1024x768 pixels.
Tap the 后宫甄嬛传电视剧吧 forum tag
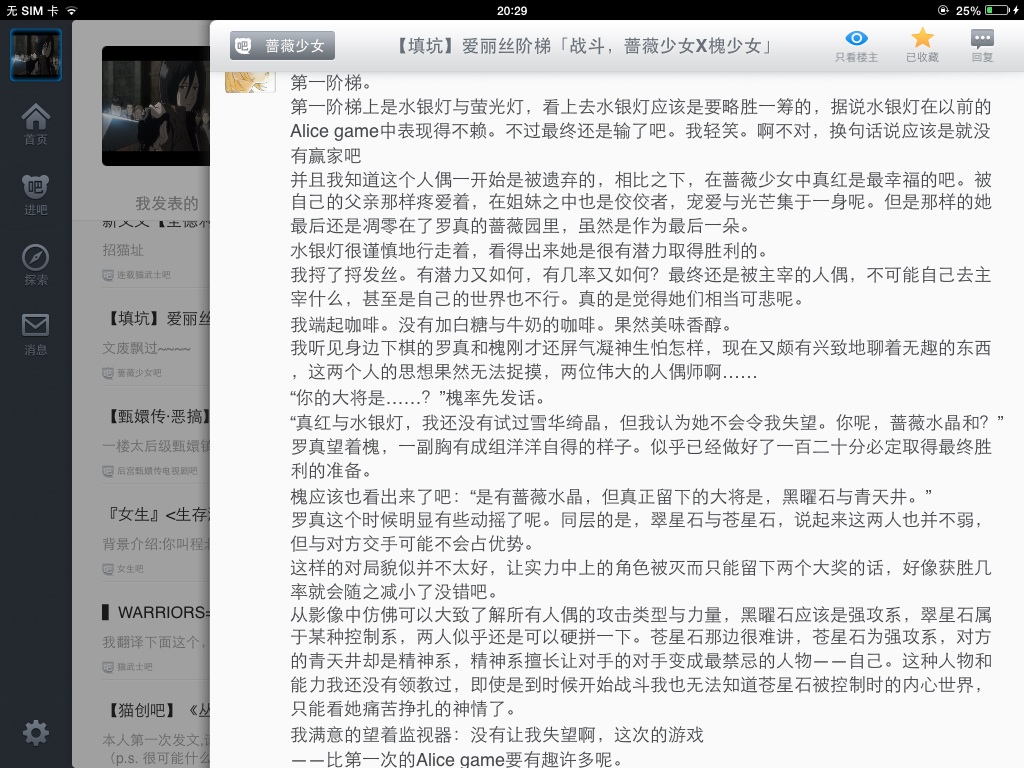(x=150, y=471)
